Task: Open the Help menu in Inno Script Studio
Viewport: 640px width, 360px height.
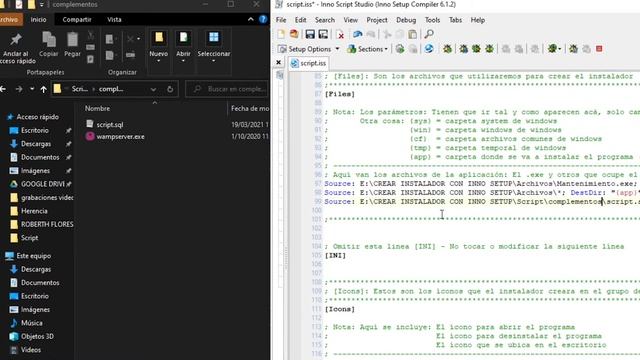Action: [x=478, y=20]
